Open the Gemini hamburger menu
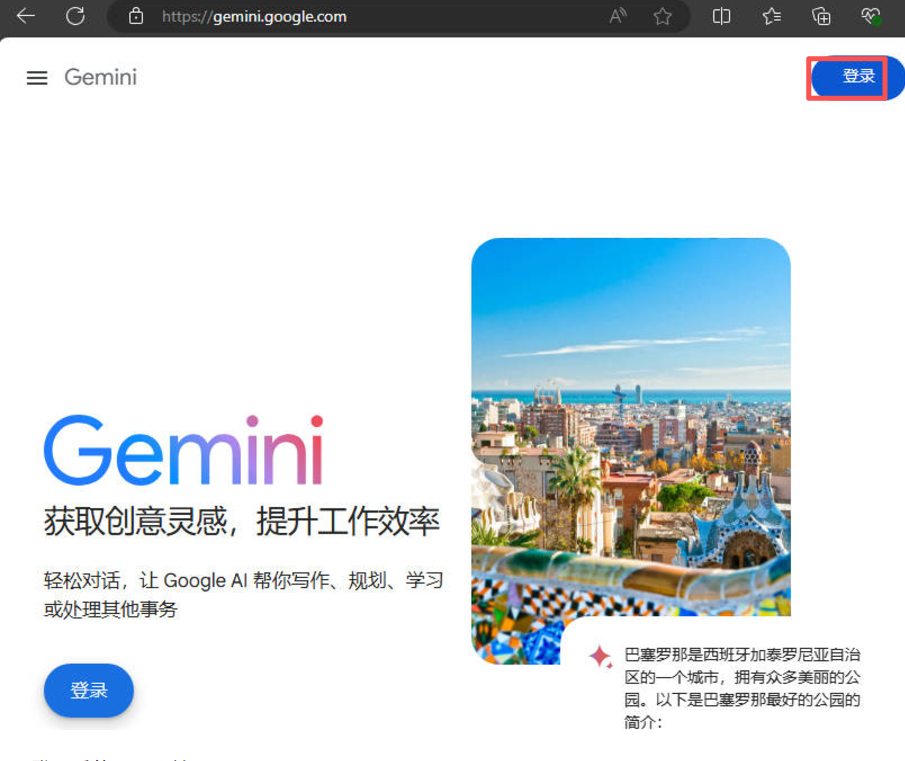The width and height of the screenshot is (905, 761). 37,77
